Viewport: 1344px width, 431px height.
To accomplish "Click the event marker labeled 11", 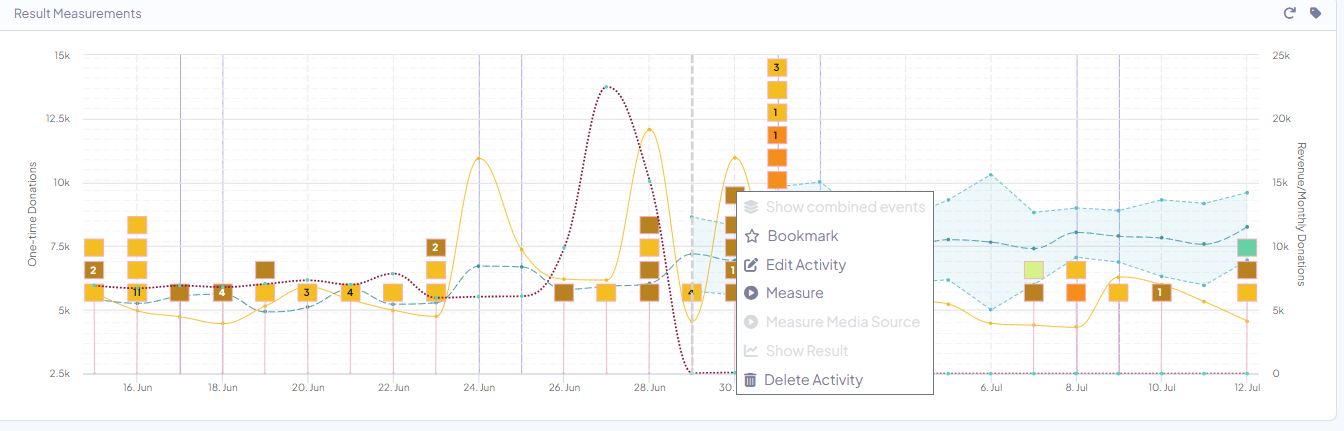I will (137, 292).
